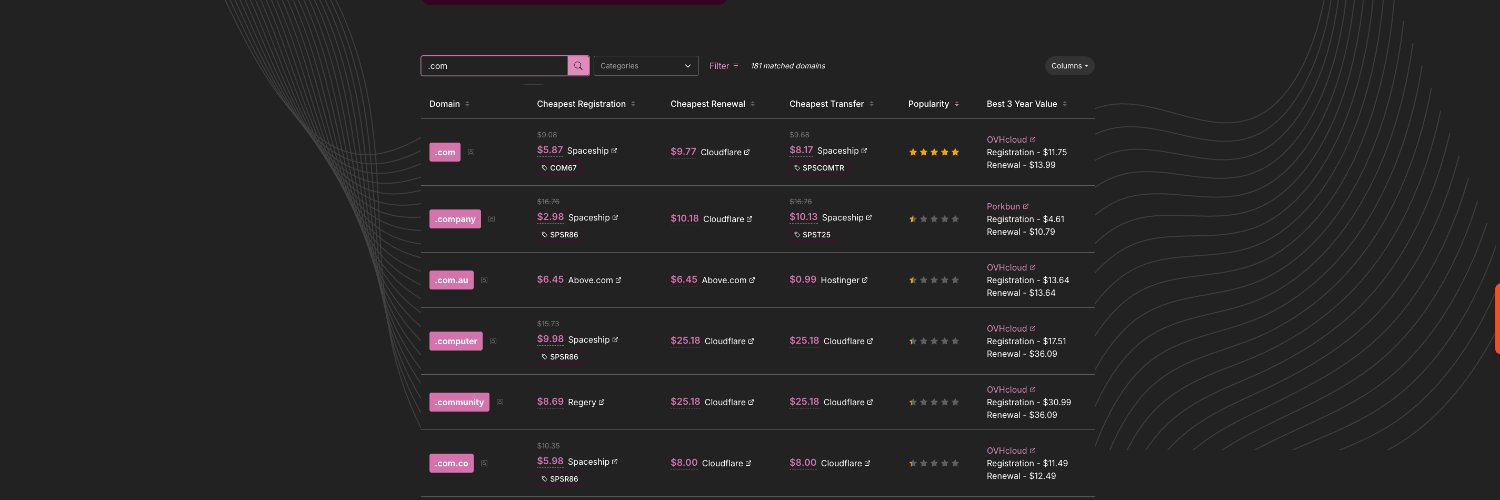
Task: Copy the COM67 coupon code tag
Action: (559, 168)
